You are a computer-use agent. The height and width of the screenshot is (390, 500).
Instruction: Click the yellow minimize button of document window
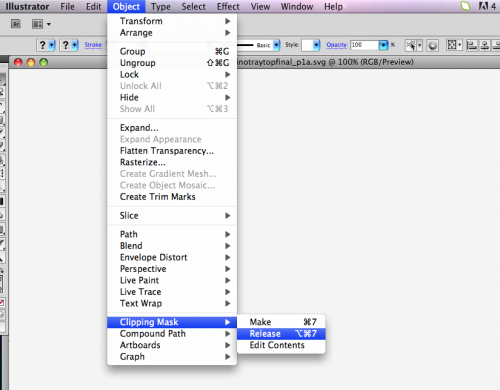[x=31, y=62]
